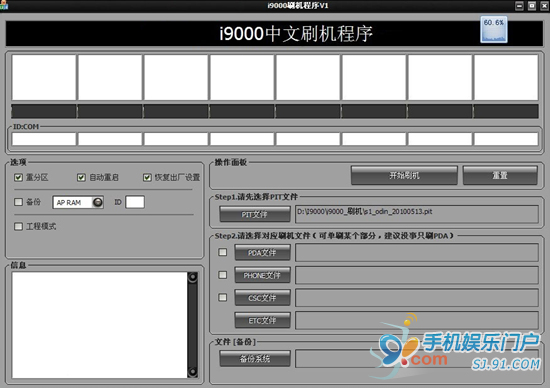550x388 pixels.
Task: Click the 重置 reset button
Action: 500,175
